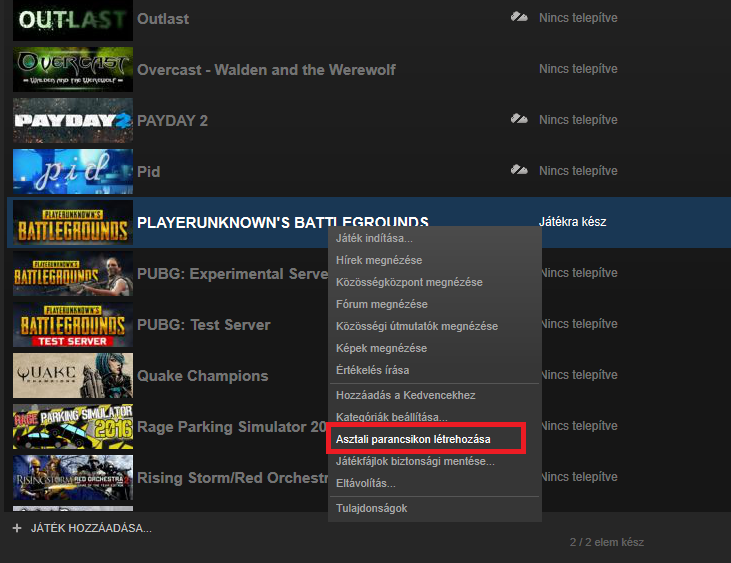Choose 'Eltávolítás...' from context menu

click(x=366, y=483)
